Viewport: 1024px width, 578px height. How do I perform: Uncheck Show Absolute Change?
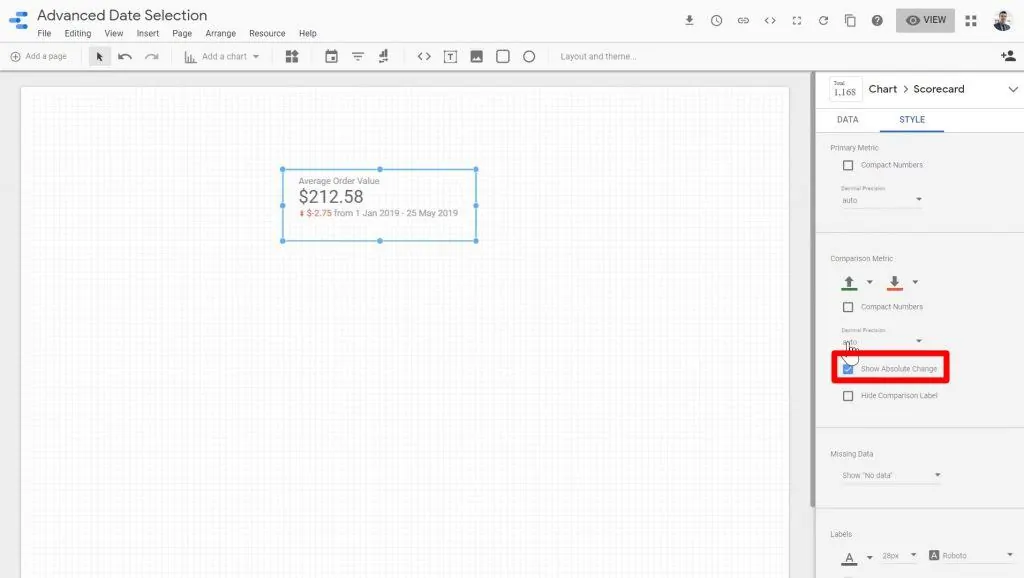click(x=848, y=368)
